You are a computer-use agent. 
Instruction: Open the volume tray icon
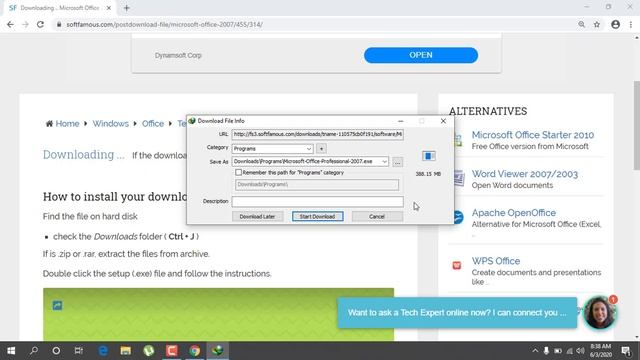click(x=580, y=351)
